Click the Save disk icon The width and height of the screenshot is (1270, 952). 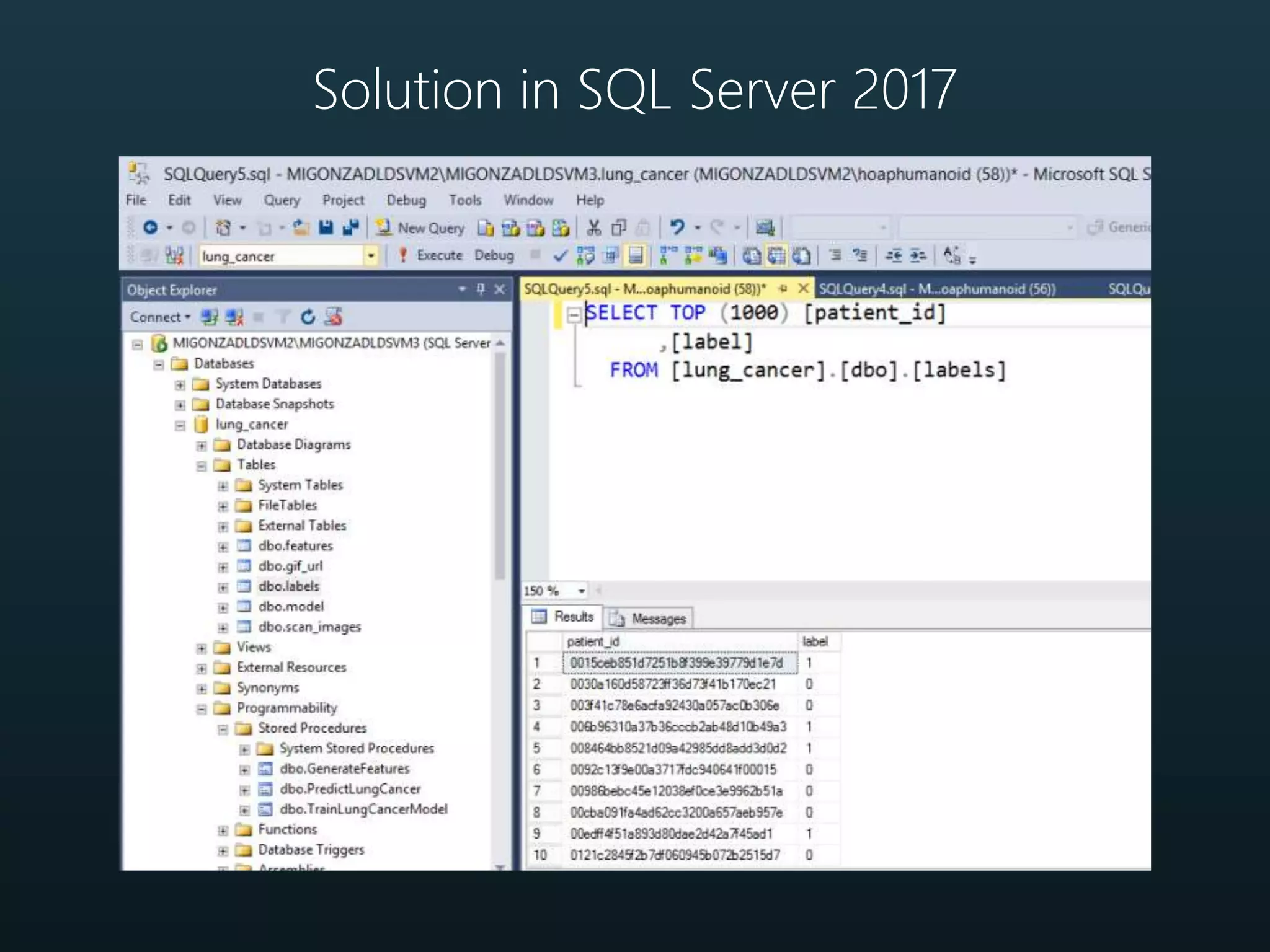click(x=326, y=227)
